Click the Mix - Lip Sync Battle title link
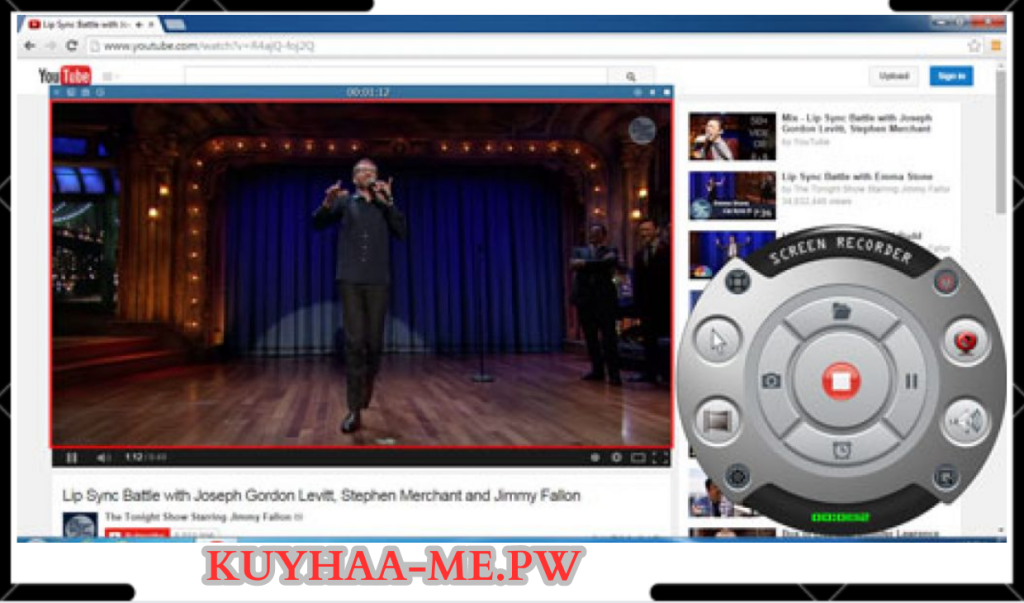The image size is (1024, 603). pyautogui.click(x=857, y=123)
